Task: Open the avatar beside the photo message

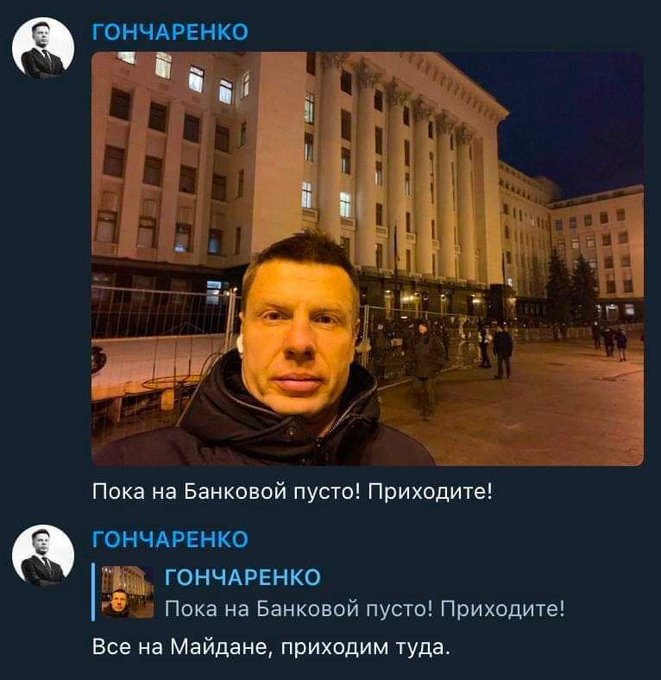Action: [43, 48]
